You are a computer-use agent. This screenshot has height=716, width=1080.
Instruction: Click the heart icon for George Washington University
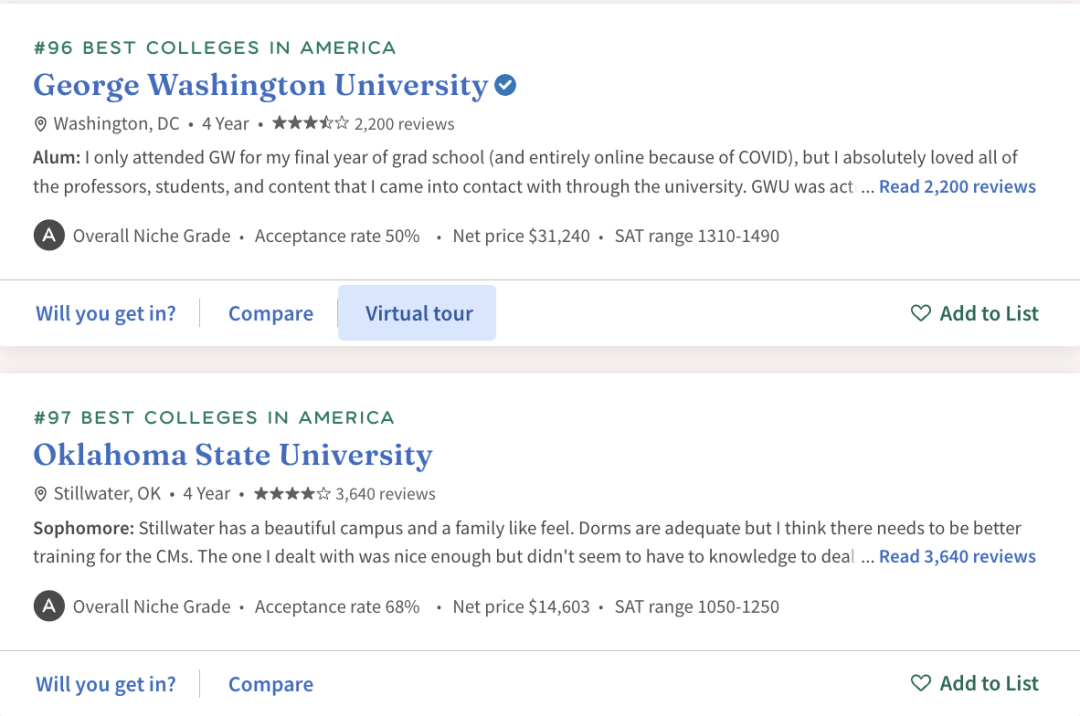pyautogui.click(x=921, y=314)
